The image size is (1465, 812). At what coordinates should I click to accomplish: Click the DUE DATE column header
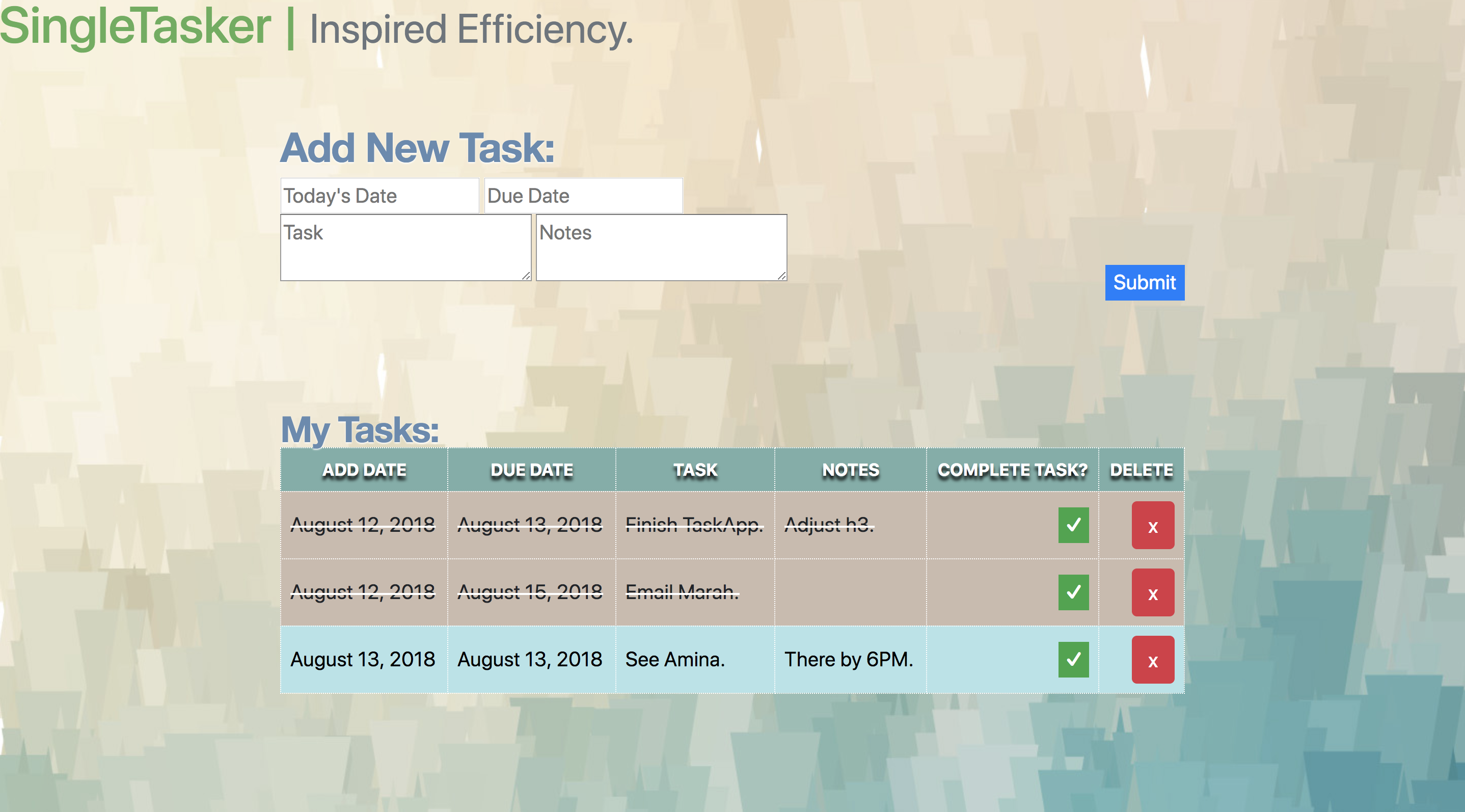point(532,470)
